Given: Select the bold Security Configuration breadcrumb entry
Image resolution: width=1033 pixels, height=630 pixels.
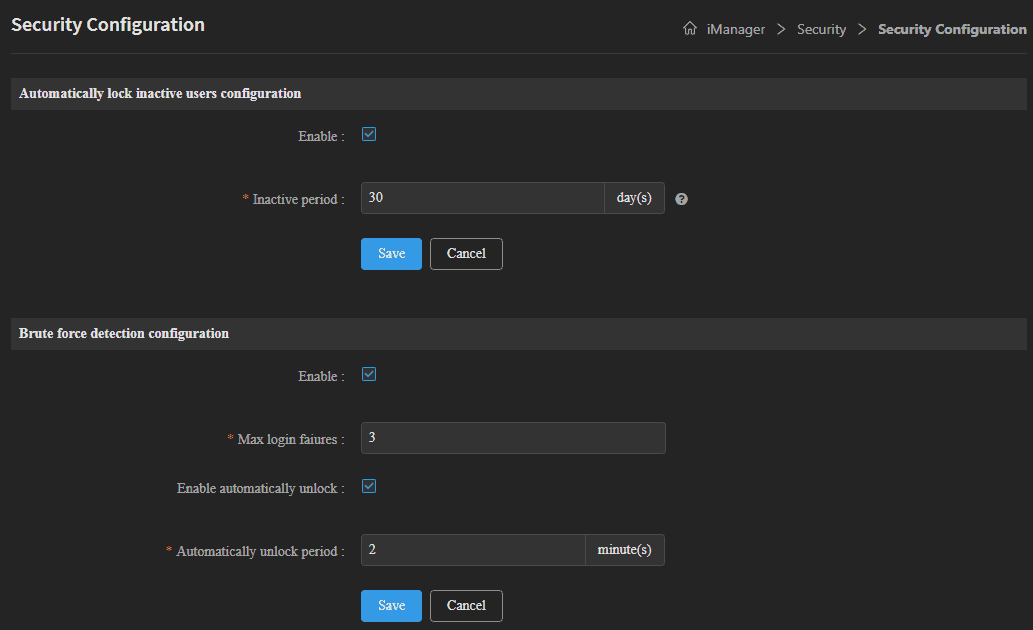Looking at the screenshot, I should click(952, 29).
